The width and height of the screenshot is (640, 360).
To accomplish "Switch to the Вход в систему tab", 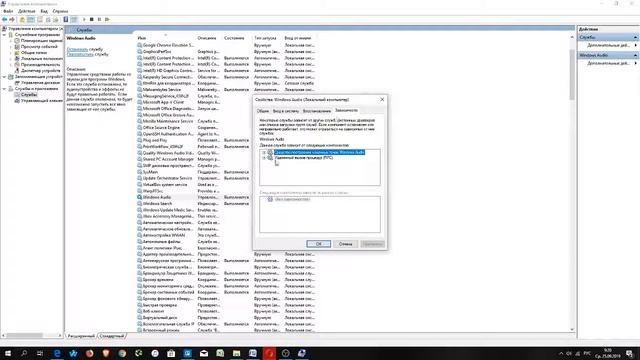I will (286, 111).
